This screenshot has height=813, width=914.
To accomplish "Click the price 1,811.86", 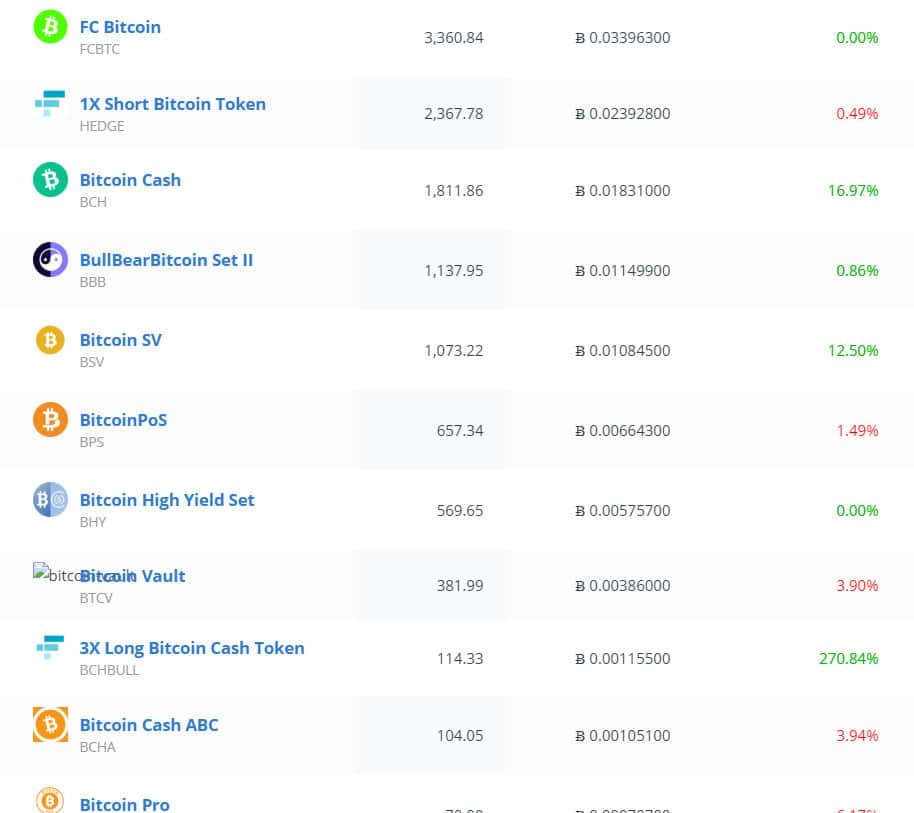I will (454, 191).
